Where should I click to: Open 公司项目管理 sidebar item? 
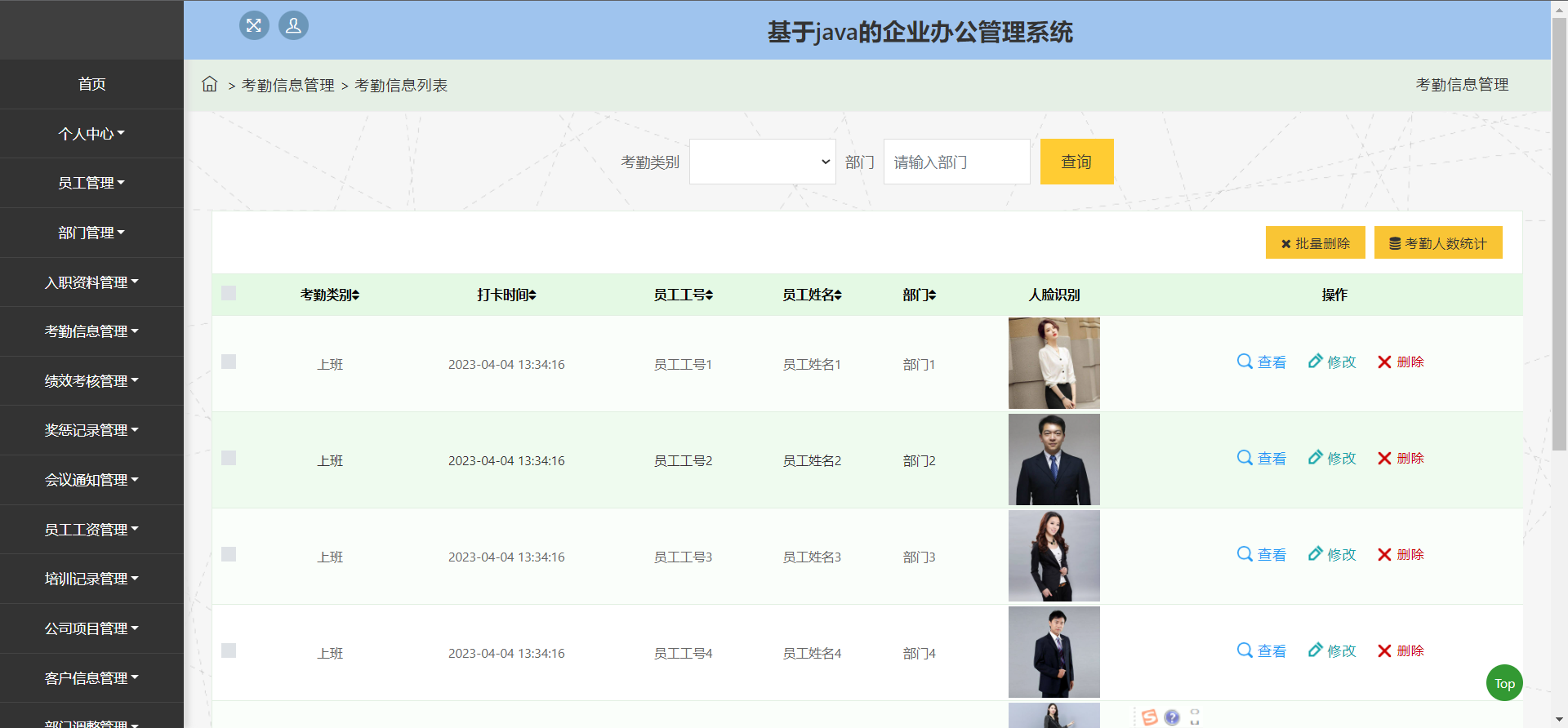click(91, 628)
